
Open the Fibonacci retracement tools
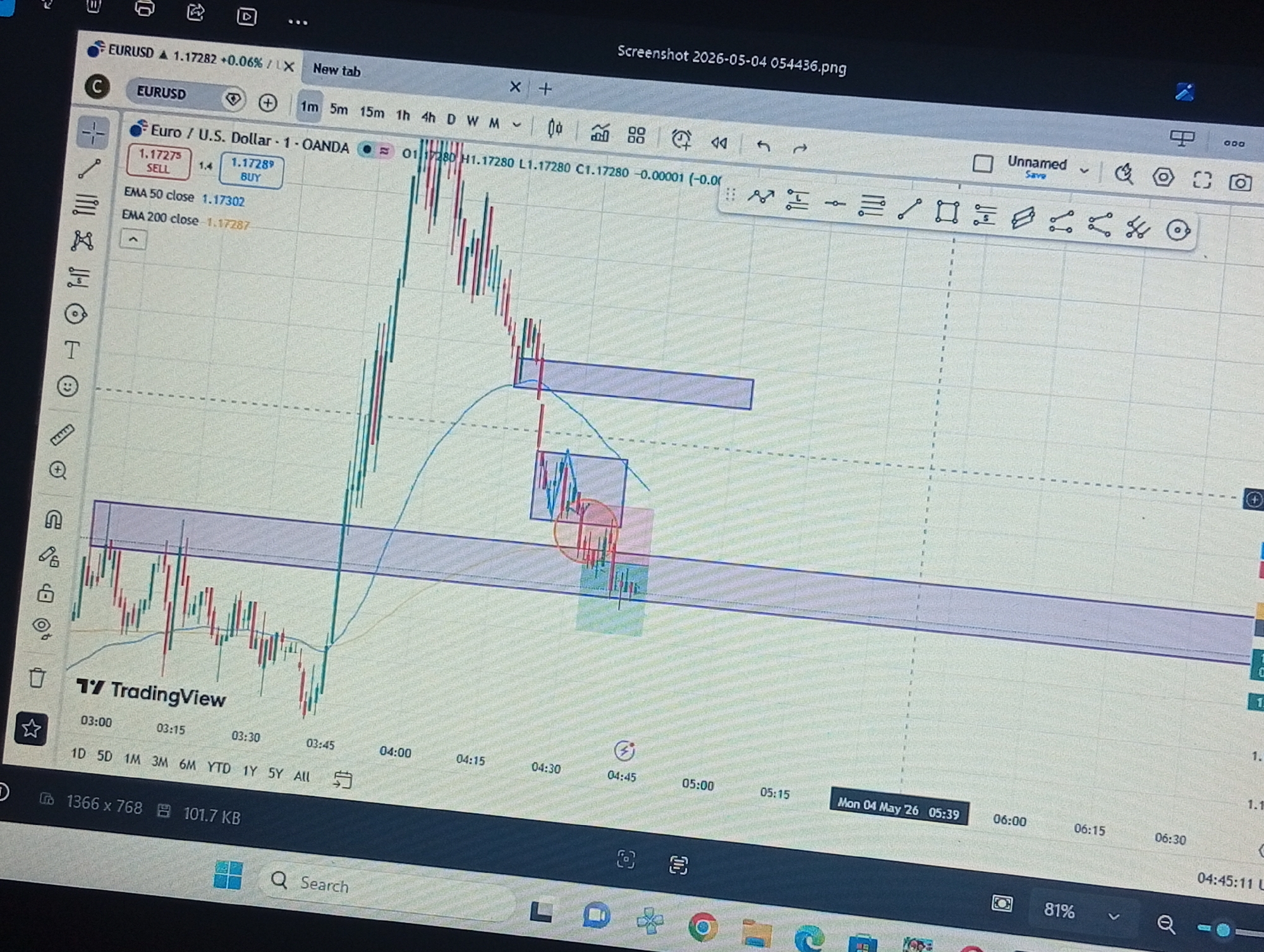point(85,204)
